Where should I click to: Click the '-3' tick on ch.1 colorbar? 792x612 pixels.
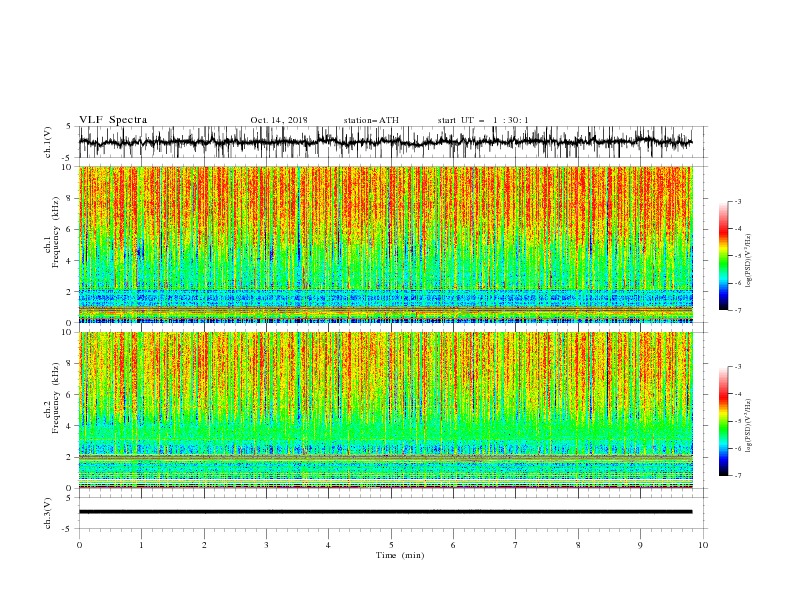click(737, 201)
